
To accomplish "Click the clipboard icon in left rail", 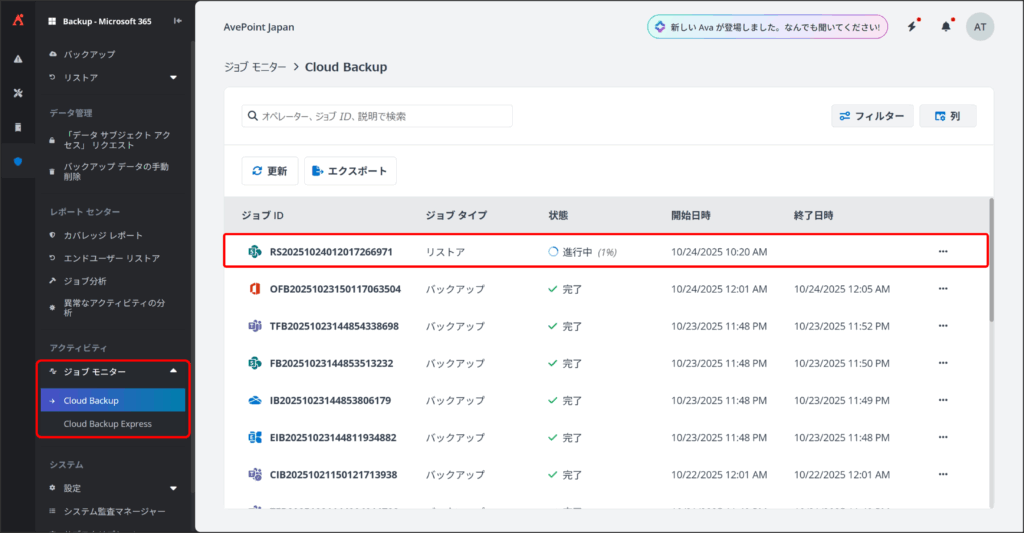I will pos(17,127).
